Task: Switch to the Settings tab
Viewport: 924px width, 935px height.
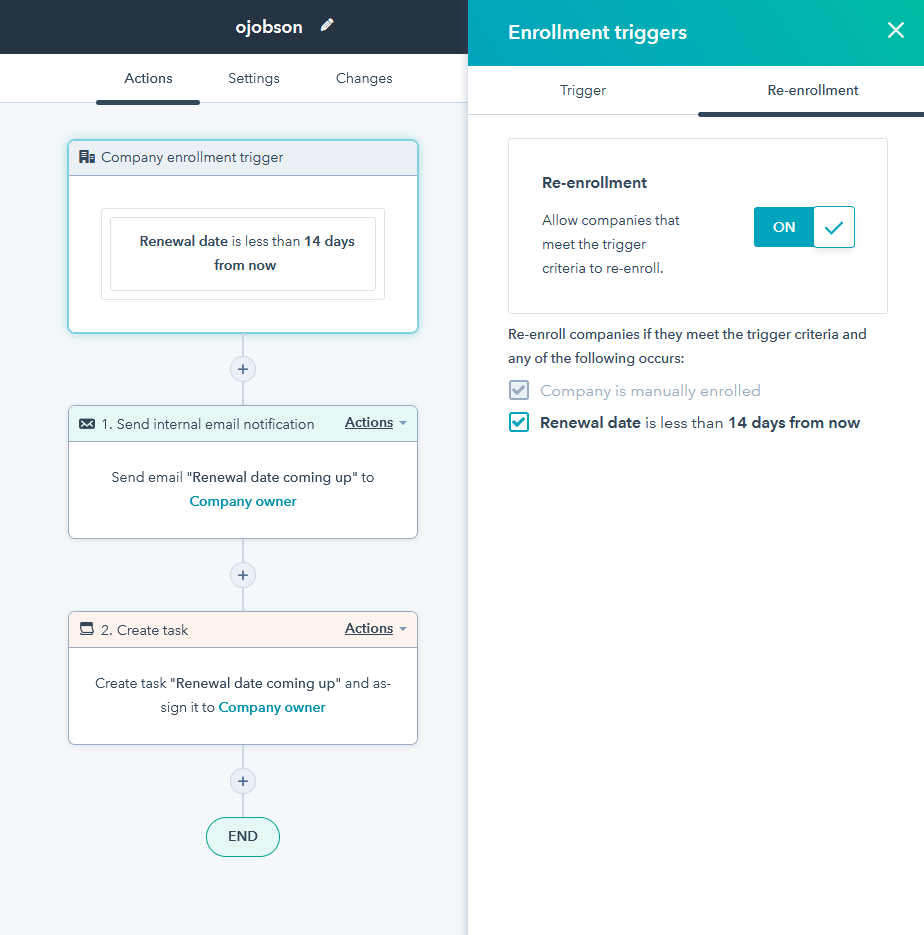Action: (x=253, y=78)
